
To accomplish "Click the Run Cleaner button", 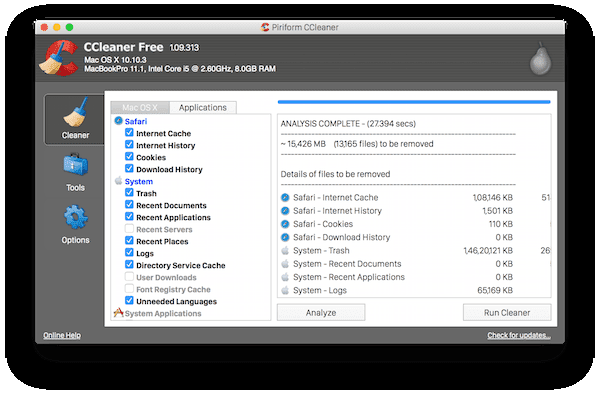I will pos(507,313).
